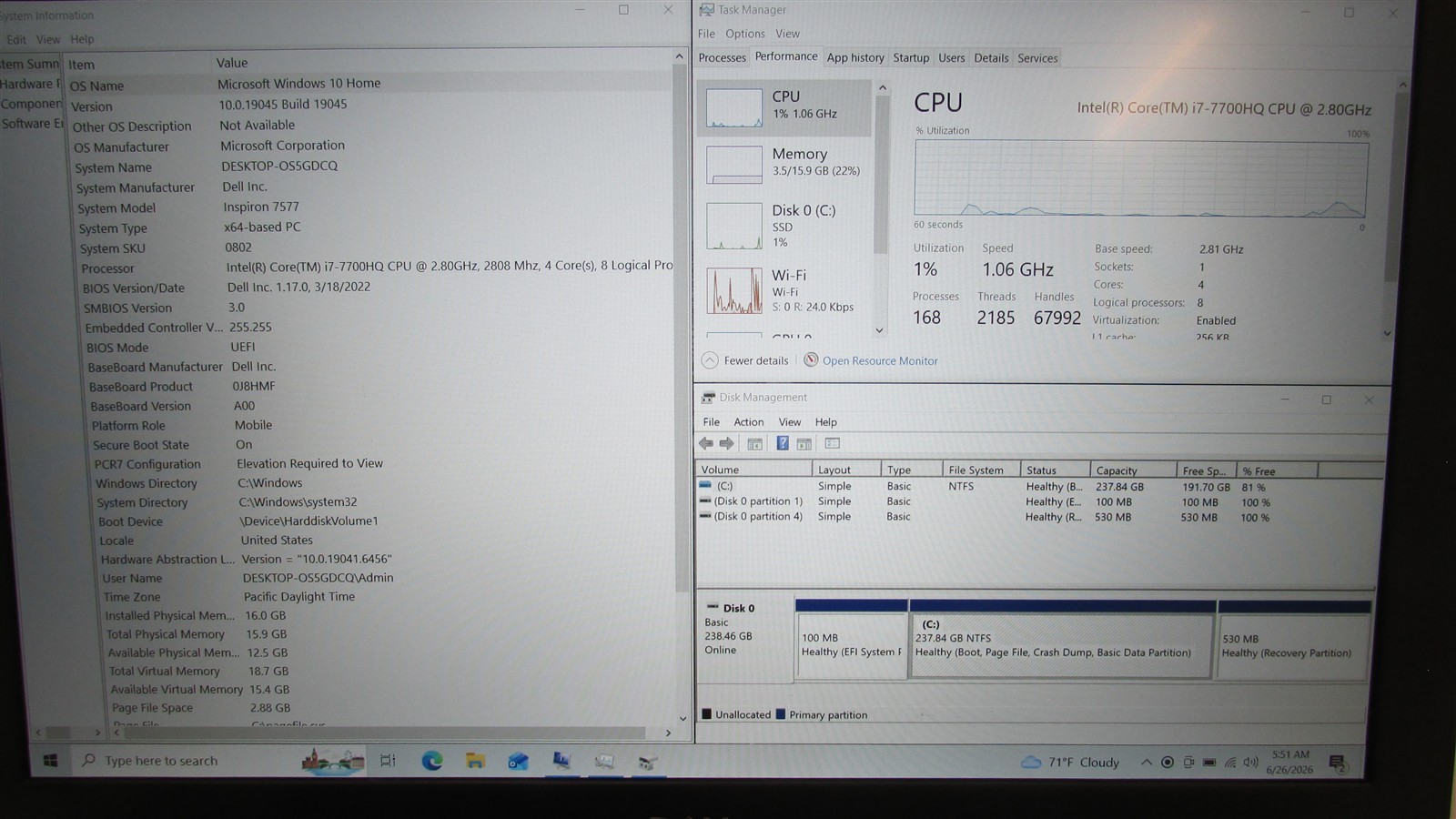Select Software Environment in System Information tree
The height and width of the screenshot is (819, 1456).
pos(32,124)
